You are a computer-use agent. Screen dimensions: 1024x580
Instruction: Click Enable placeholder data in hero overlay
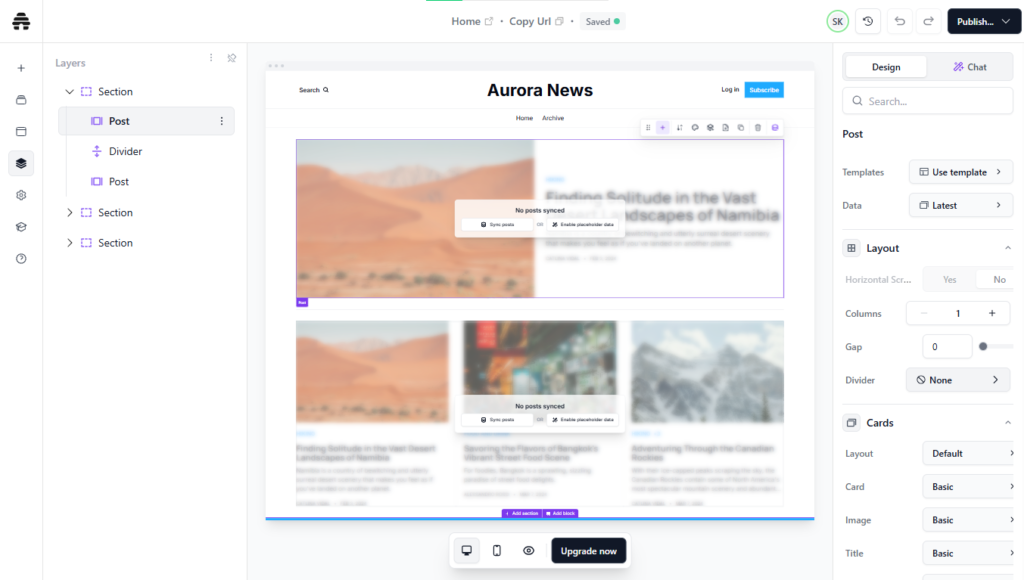click(x=583, y=224)
